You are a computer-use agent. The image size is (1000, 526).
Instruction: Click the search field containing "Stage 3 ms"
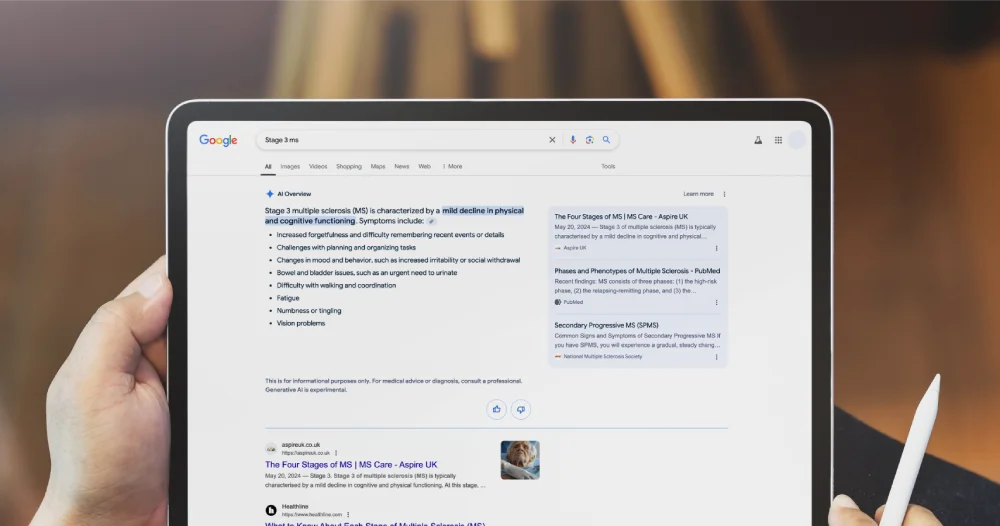[400, 140]
